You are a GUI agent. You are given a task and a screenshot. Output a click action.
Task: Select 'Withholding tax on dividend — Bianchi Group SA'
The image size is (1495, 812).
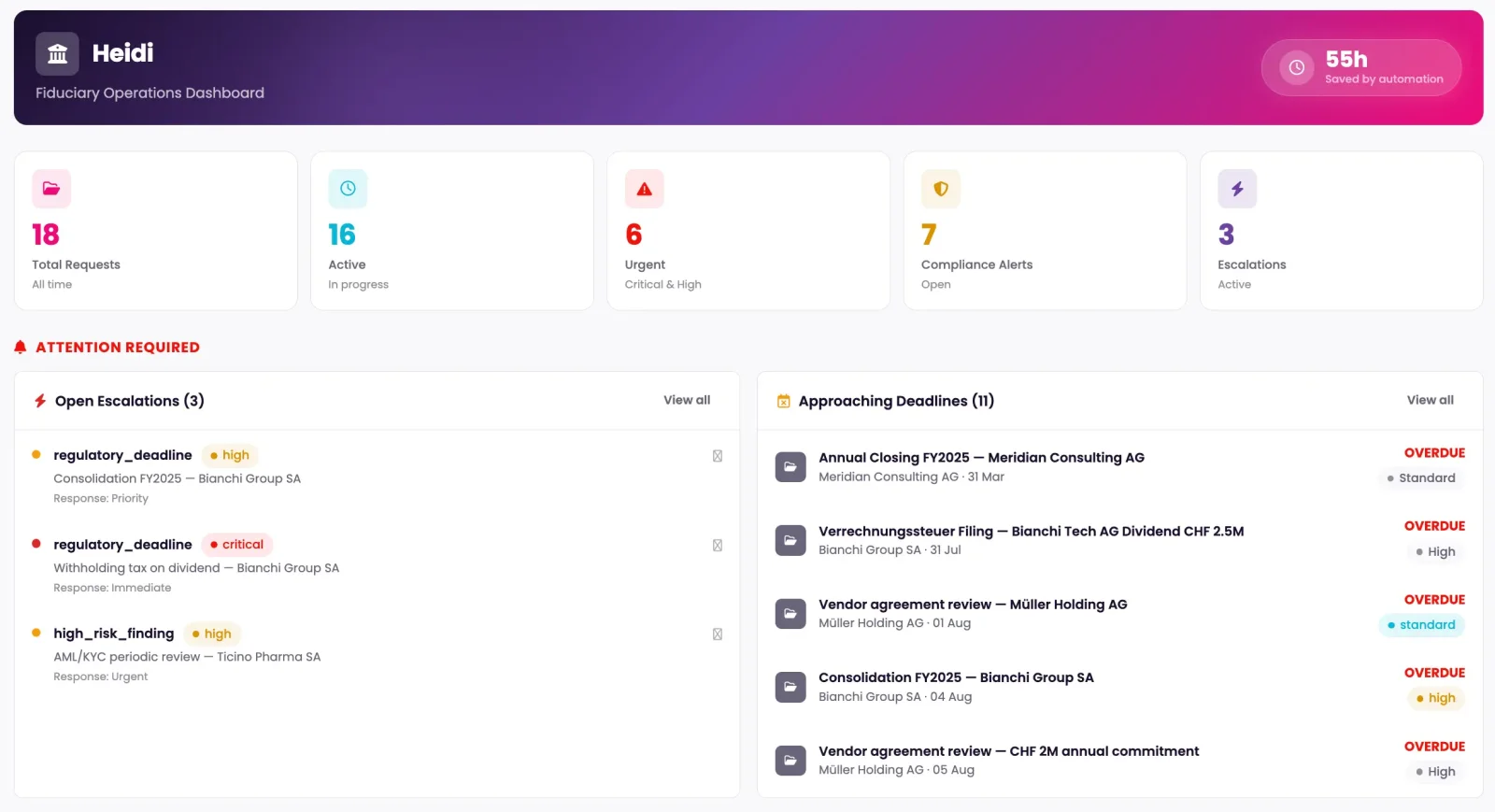(196, 568)
